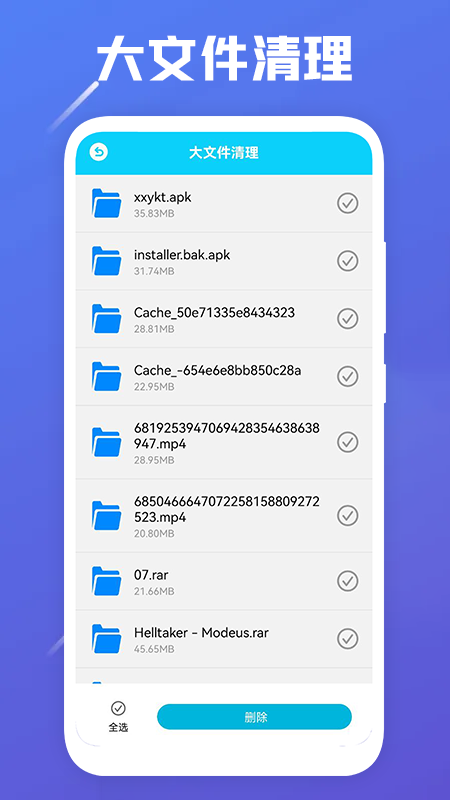Tick the checkbox for Cache_-654e6e8bb850c28a
This screenshot has height=800, width=450.
point(347,376)
